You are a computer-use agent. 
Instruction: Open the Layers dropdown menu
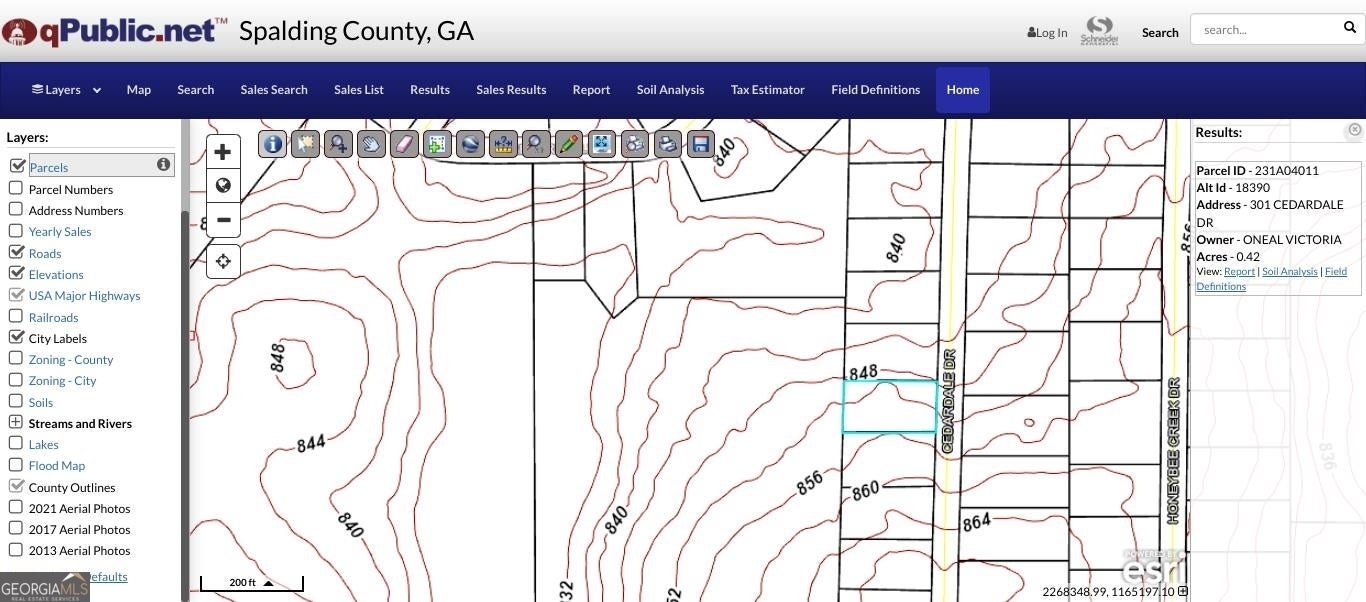pyautogui.click(x=66, y=90)
